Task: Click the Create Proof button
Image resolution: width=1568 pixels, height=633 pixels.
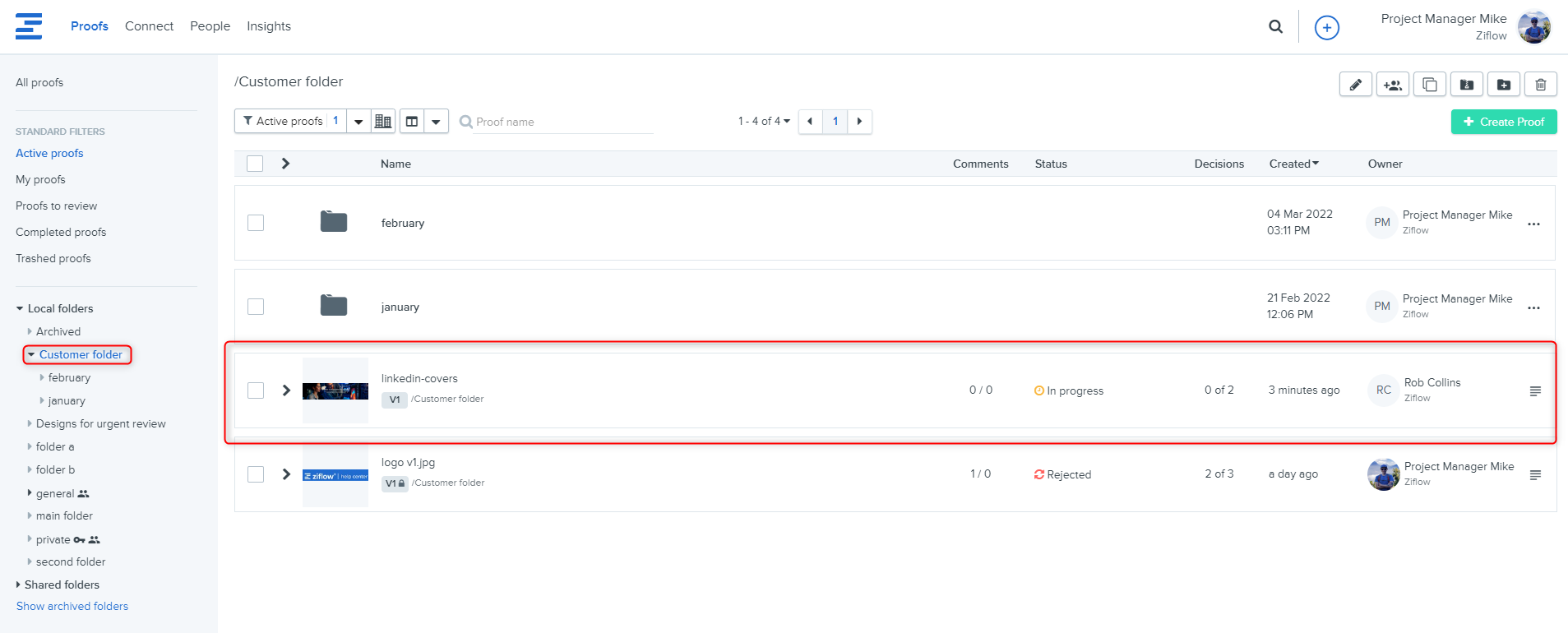Action: (x=1503, y=122)
